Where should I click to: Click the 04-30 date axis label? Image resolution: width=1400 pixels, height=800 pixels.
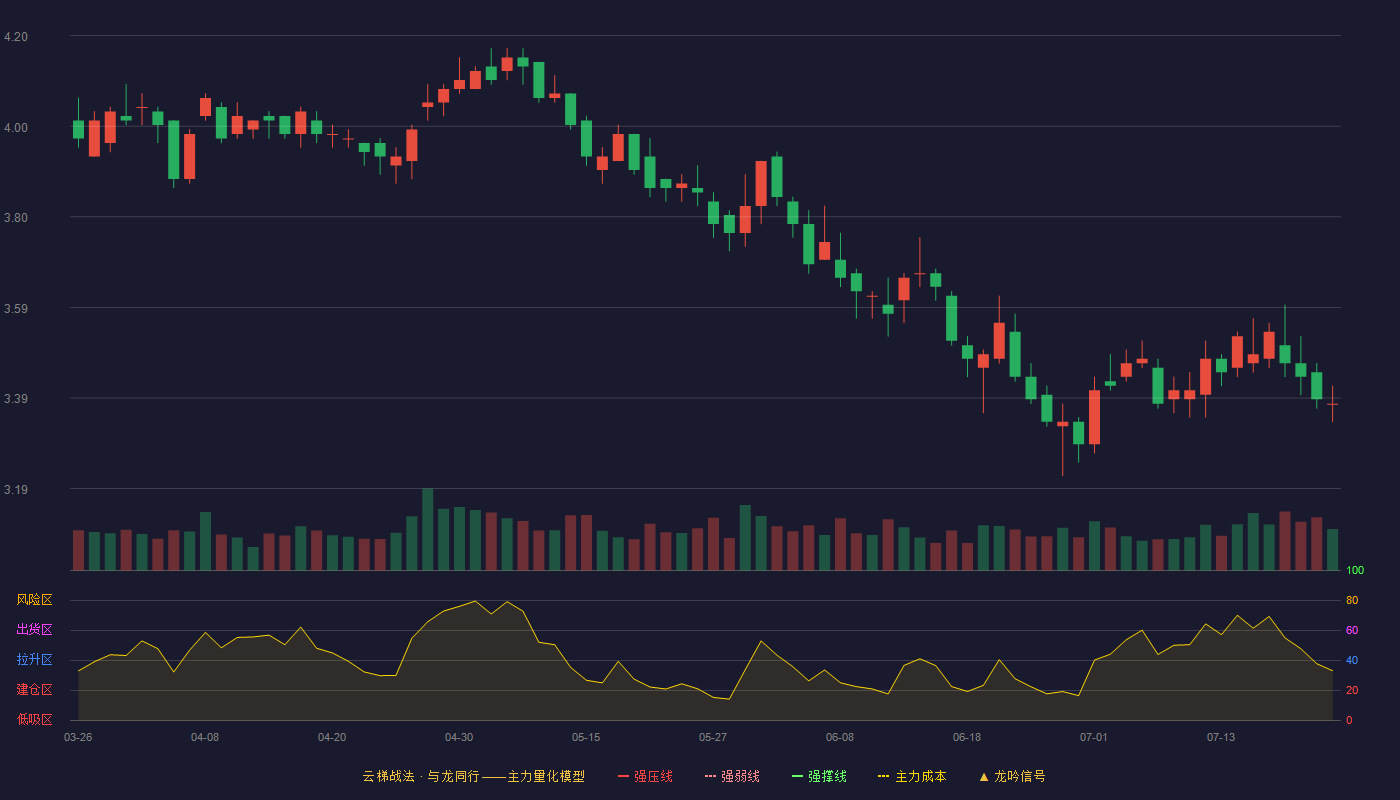point(459,737)
